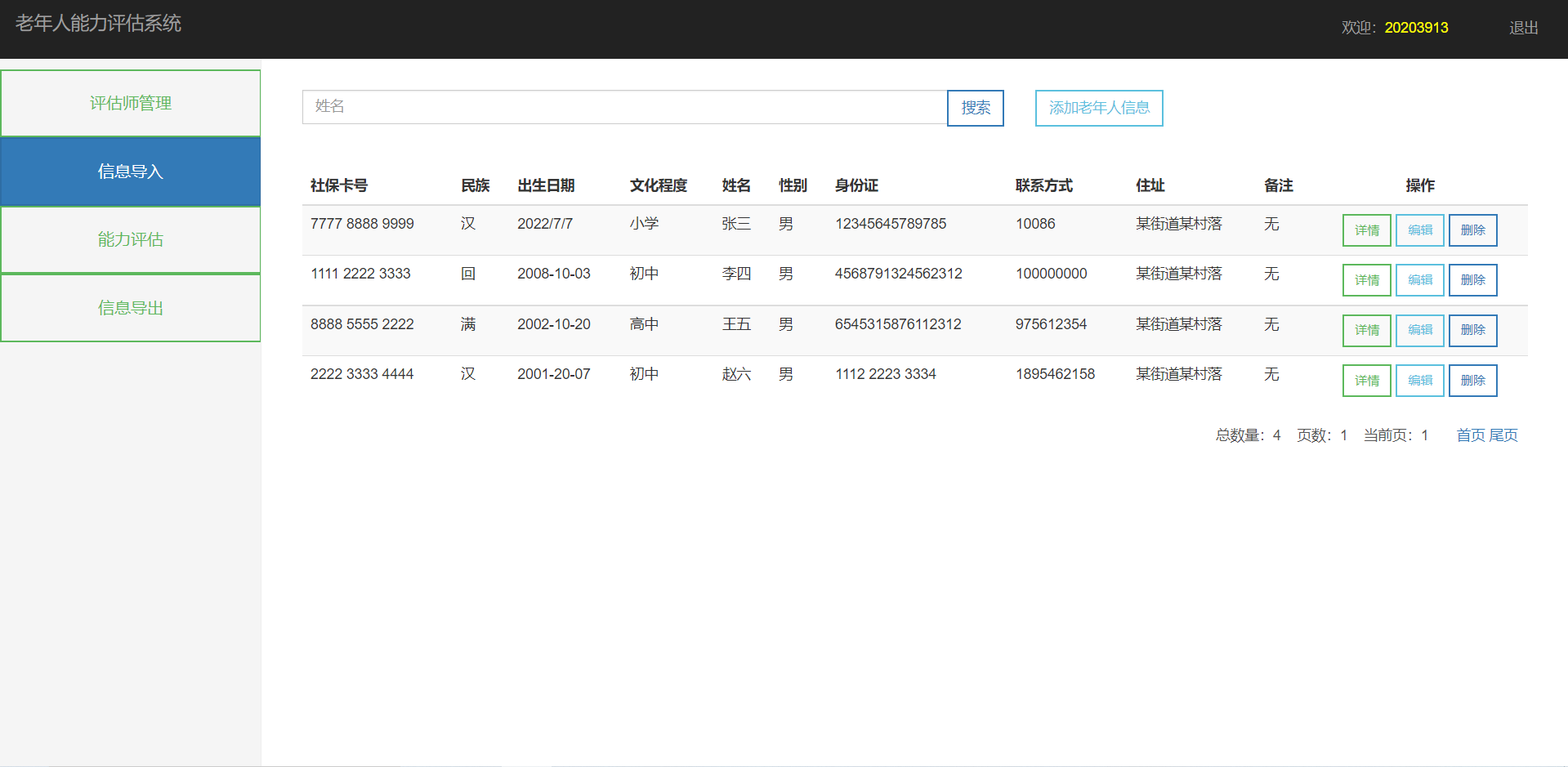Click birth date 2002-10-20

point(554,324)
